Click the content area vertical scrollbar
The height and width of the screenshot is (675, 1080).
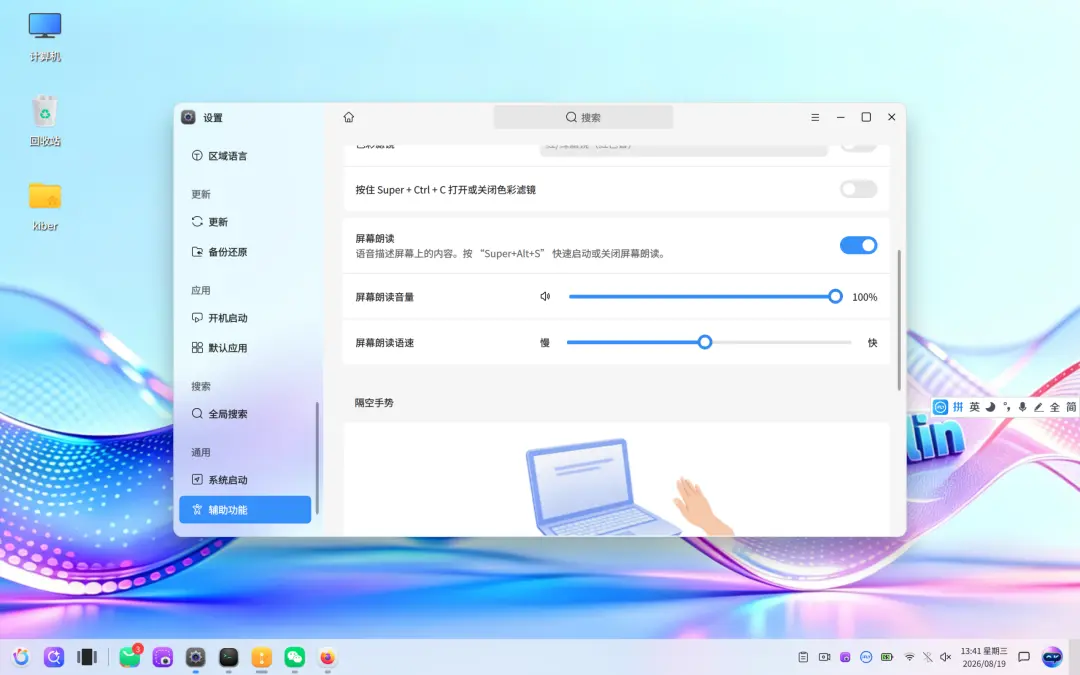point(899,320)
